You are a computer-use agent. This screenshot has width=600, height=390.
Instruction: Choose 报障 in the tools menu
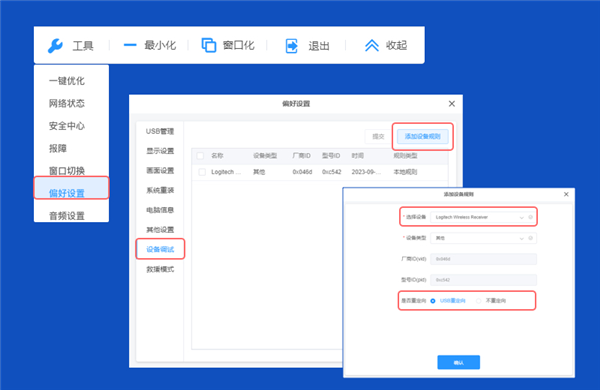pos(58,148)
